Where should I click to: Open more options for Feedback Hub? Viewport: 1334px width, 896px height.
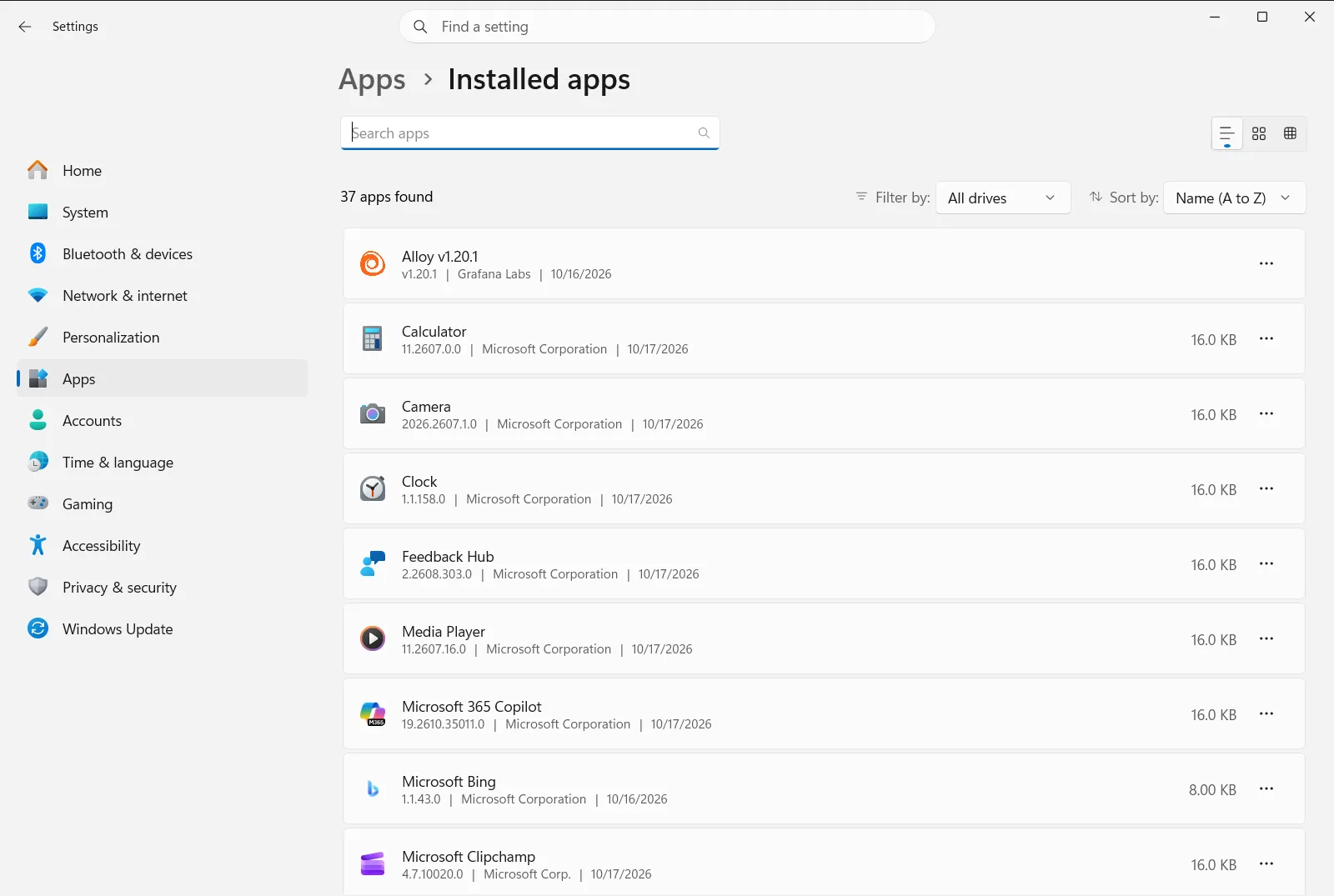coord(1266,563)
